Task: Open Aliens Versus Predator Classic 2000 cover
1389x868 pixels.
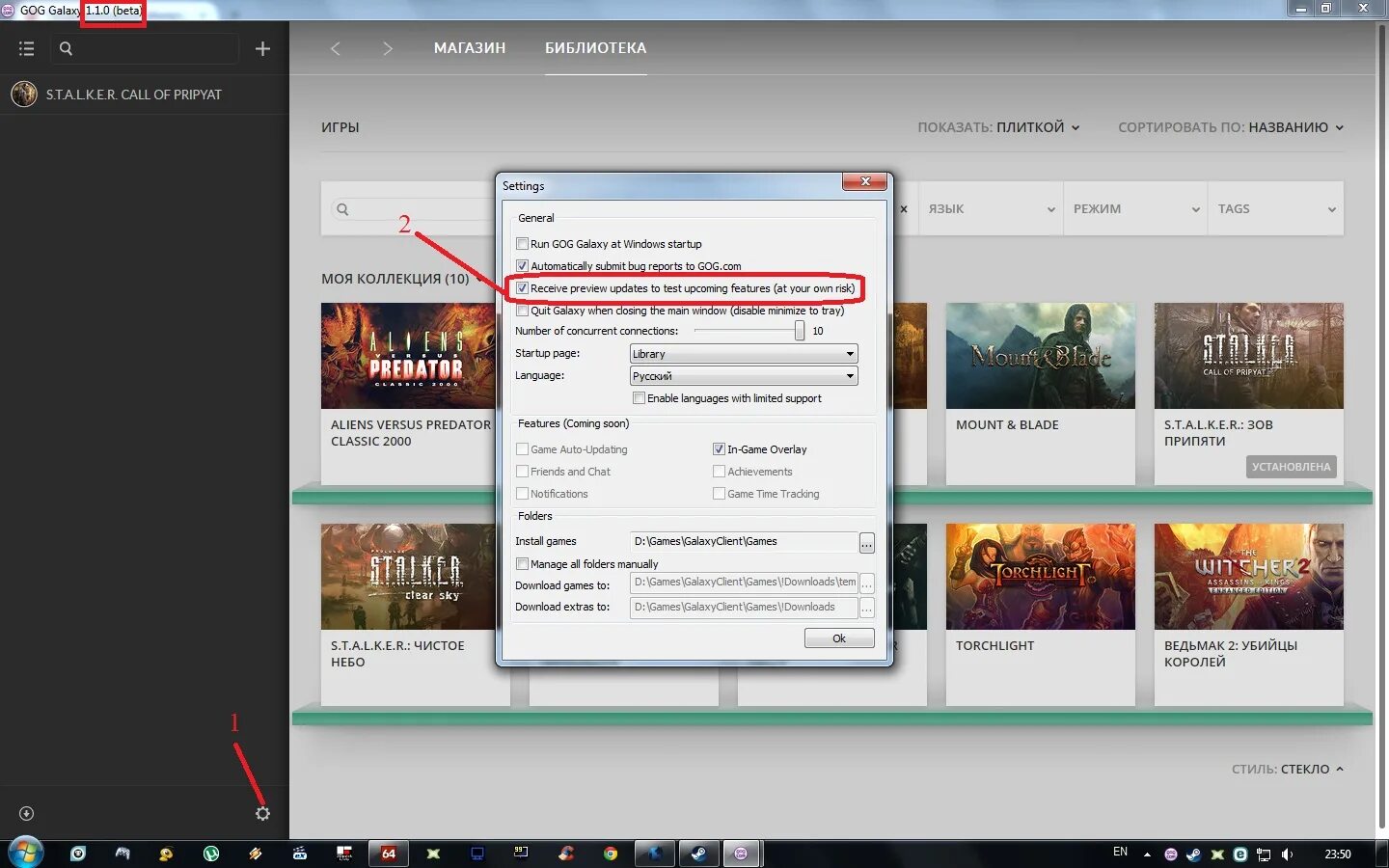Action: pos(409,356)
